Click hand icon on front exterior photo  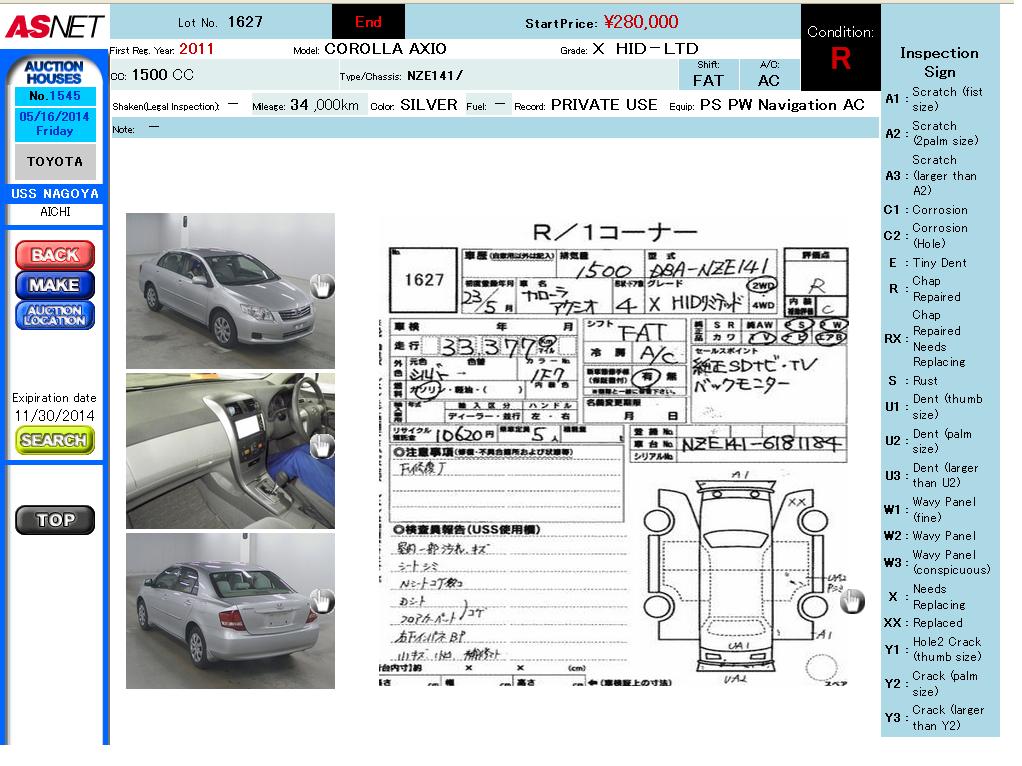320,286
